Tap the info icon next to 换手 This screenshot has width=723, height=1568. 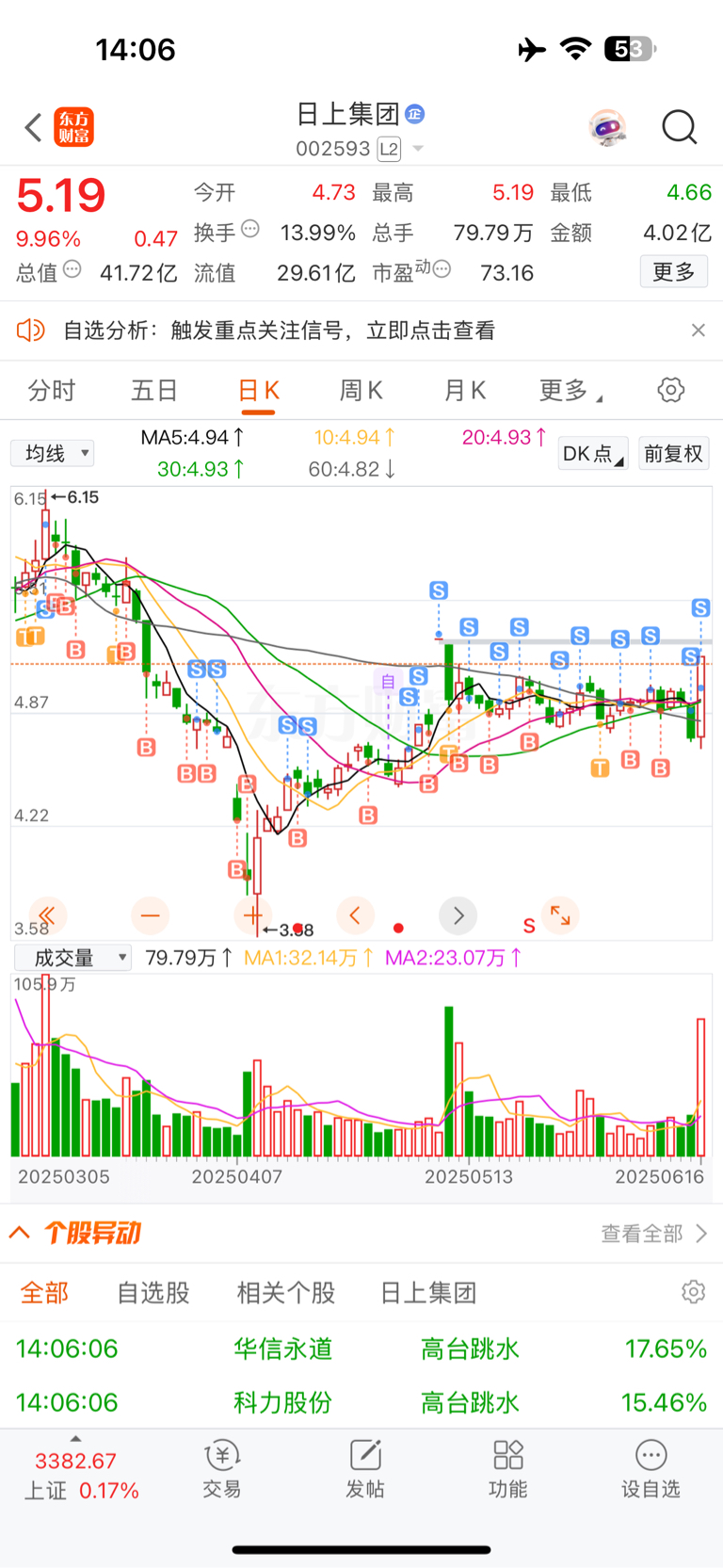(x=250, y=228)
